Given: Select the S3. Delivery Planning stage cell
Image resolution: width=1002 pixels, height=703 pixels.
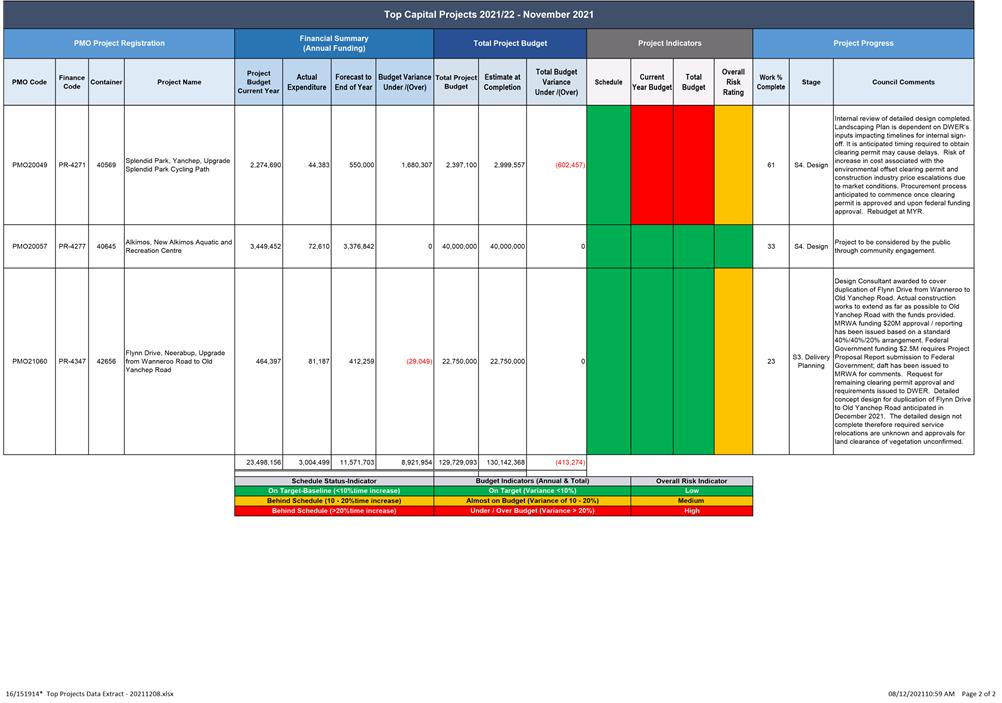Looking at the screenshot, I should (810, 361).
